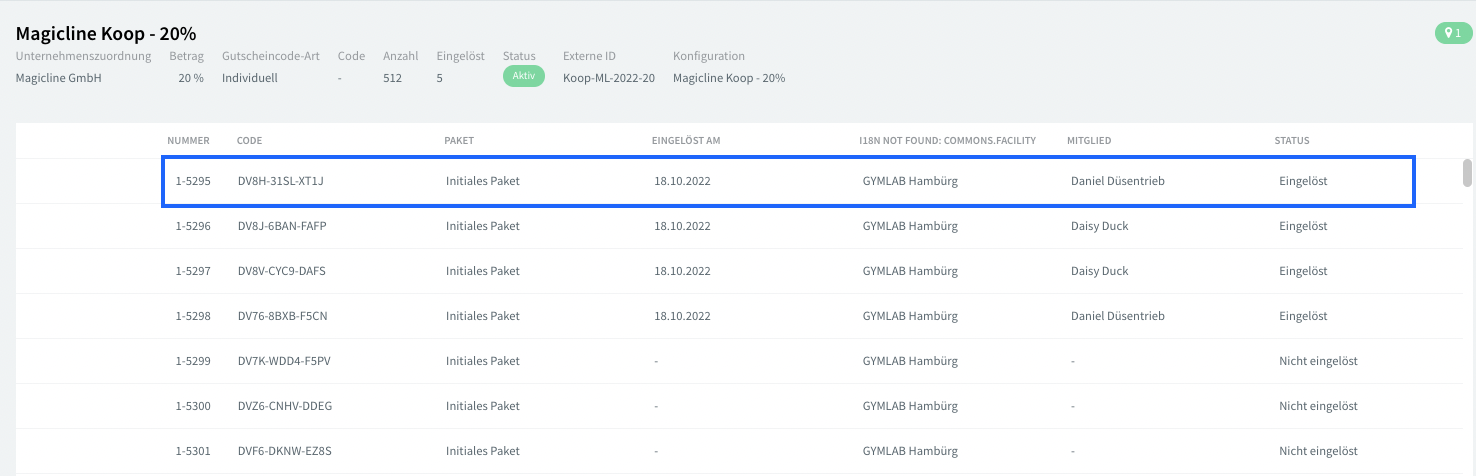Viewport: 1476px width, 476px height.
Task: Click Daisy Duck in row 1-5296
Action: coord(1099,226)
